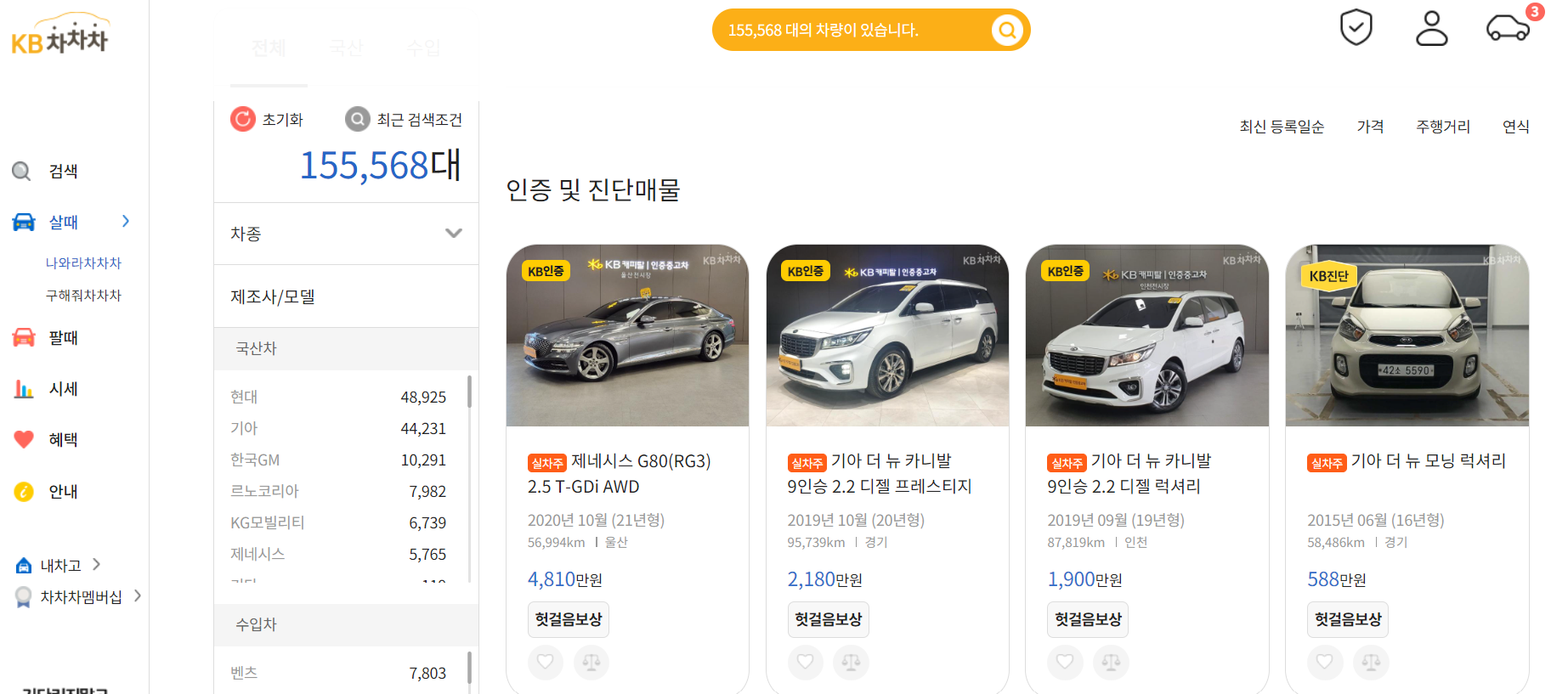Compare the 모닝 럭셔리 listing scale icon
Image resolution: width=1568 pixels, height=694 pixels.
click(1371, 662)
